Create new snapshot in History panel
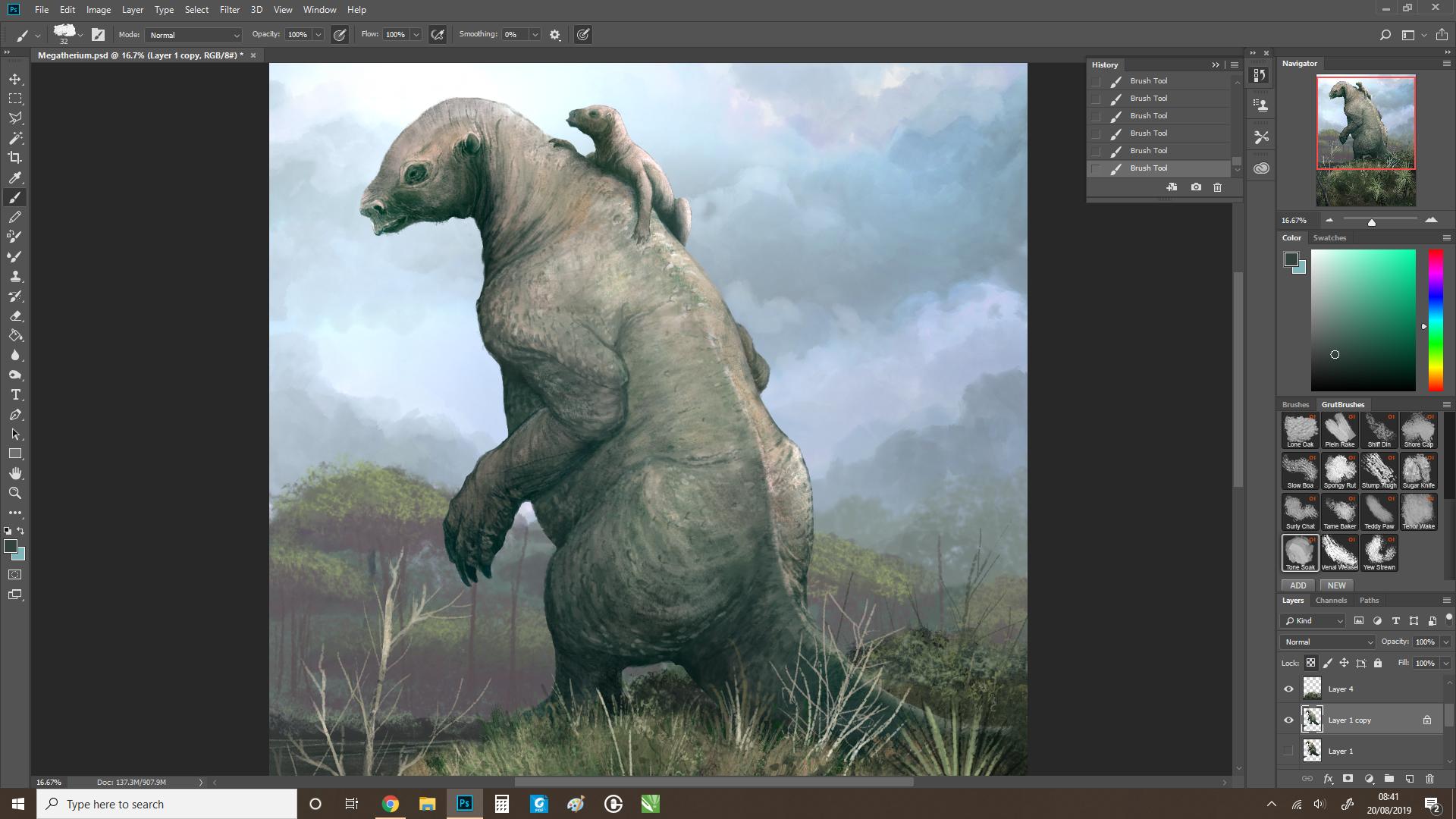The image size is (1456, 819). (x=1196, y=187)
